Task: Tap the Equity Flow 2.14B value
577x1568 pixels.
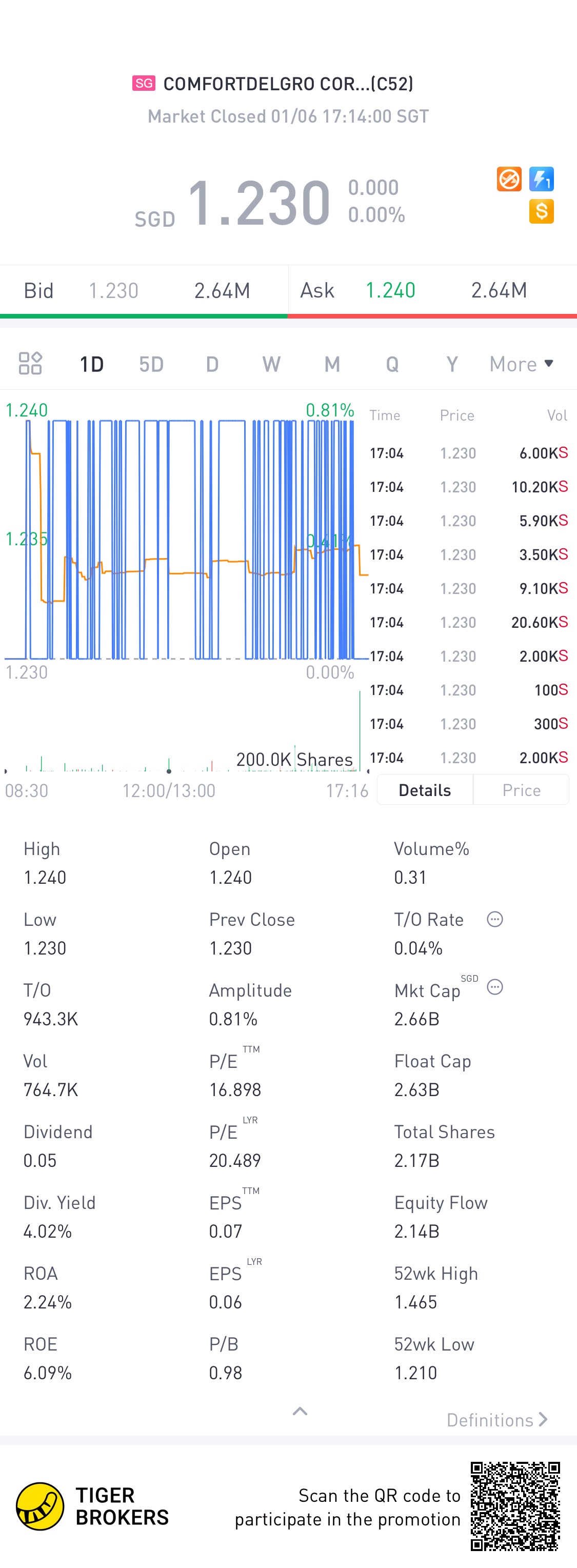Action: pos(417,1232)
